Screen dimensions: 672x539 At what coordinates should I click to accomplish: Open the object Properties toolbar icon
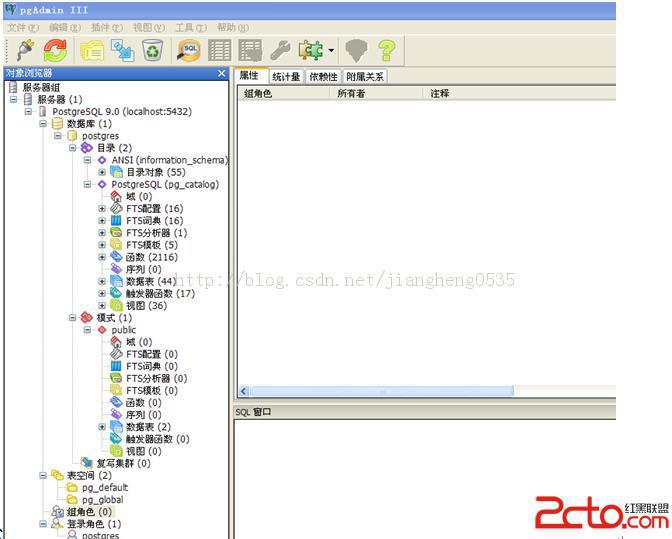[92, 51]
